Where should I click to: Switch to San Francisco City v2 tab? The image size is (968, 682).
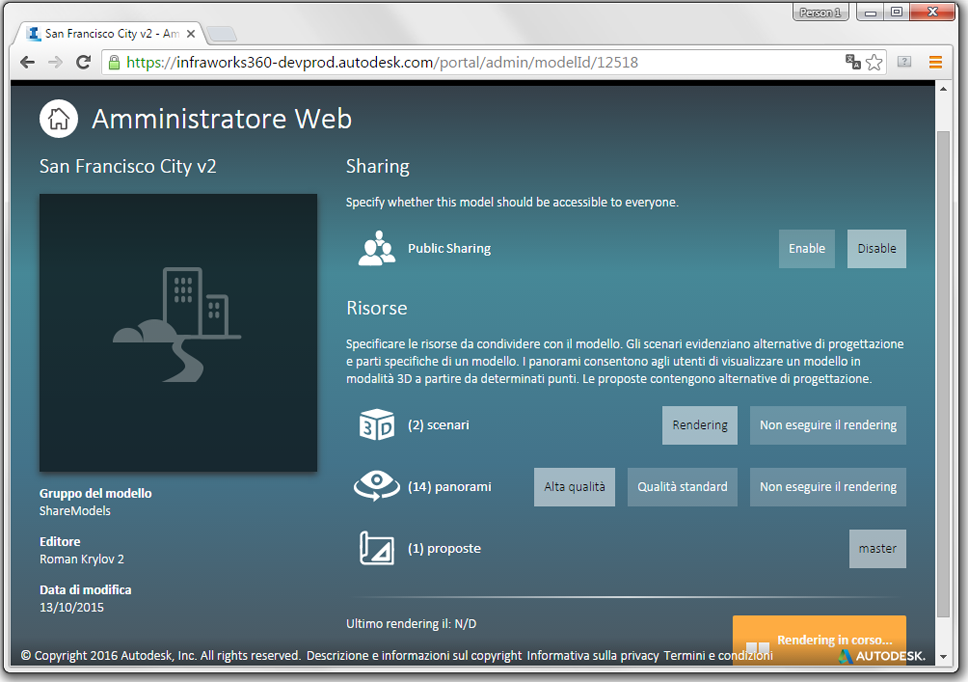click(x=111, y=34)
